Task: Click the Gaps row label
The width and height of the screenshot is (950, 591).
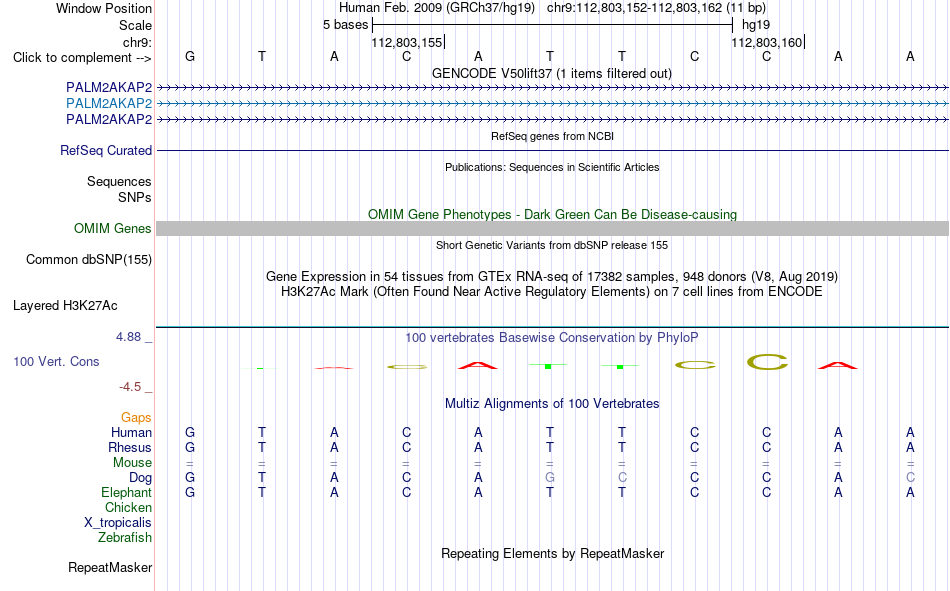Action: point(136,417)
